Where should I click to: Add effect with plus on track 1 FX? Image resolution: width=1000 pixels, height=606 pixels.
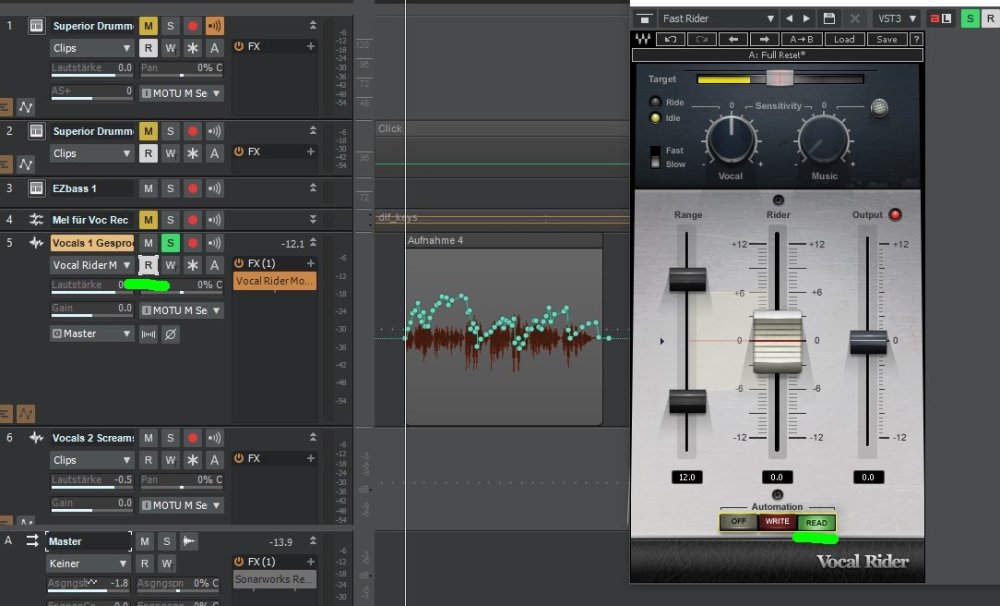(x=311, y=46)
